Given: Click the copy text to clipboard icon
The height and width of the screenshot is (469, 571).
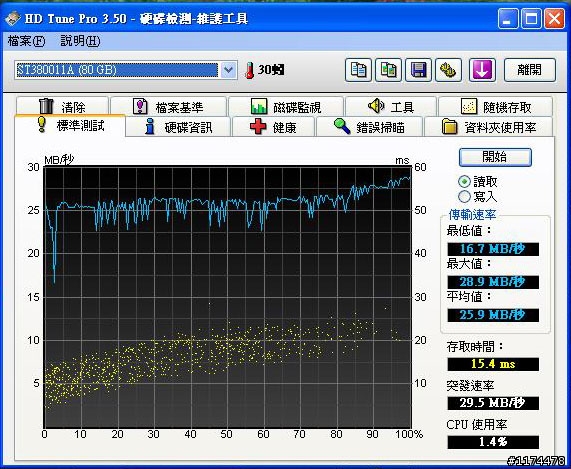Looking at the screenshot, I should pos(358,70).
